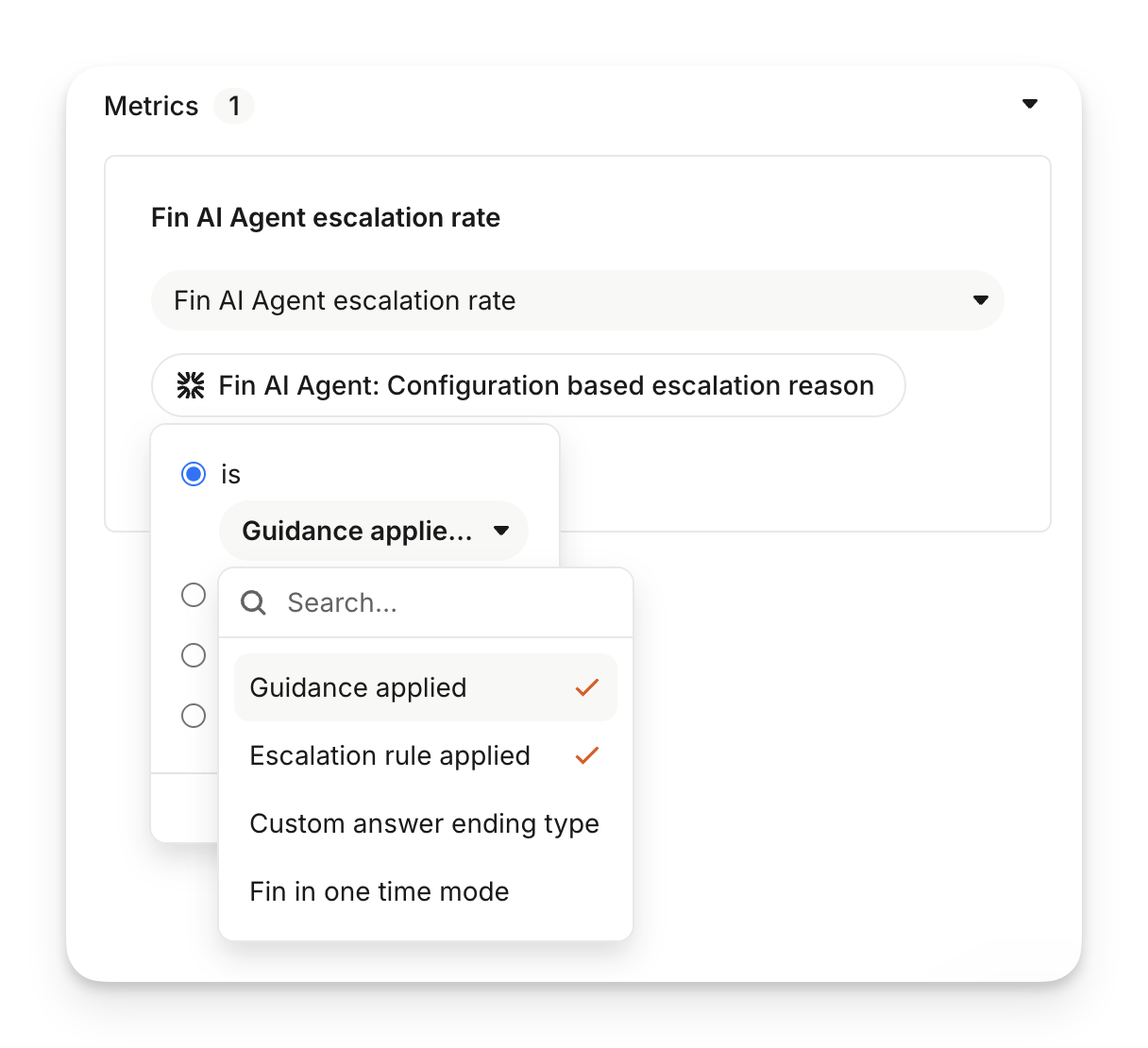Viewport: 1148px width, 1048px height.
Task: Click the Metrics section heading
Action: pyautogui.click(x=151, y=106)
